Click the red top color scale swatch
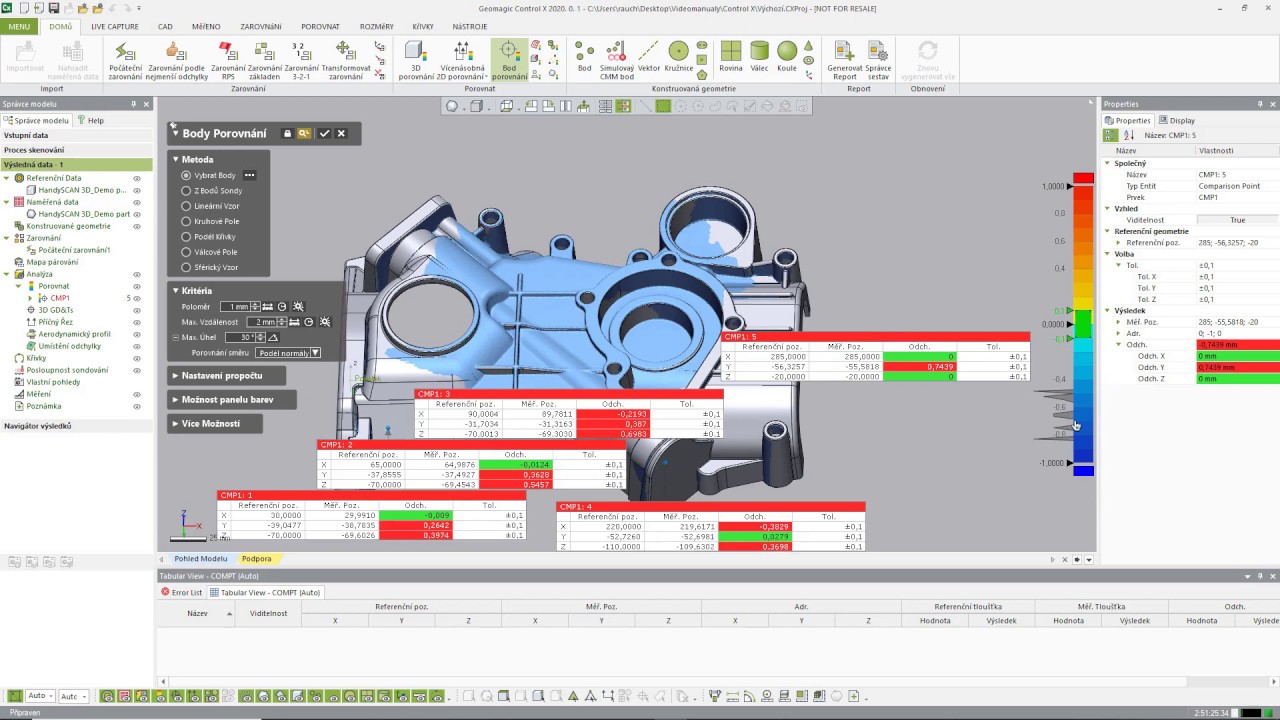The height and width of the screenshot is (720, 1280). [x=1083, y=178]
